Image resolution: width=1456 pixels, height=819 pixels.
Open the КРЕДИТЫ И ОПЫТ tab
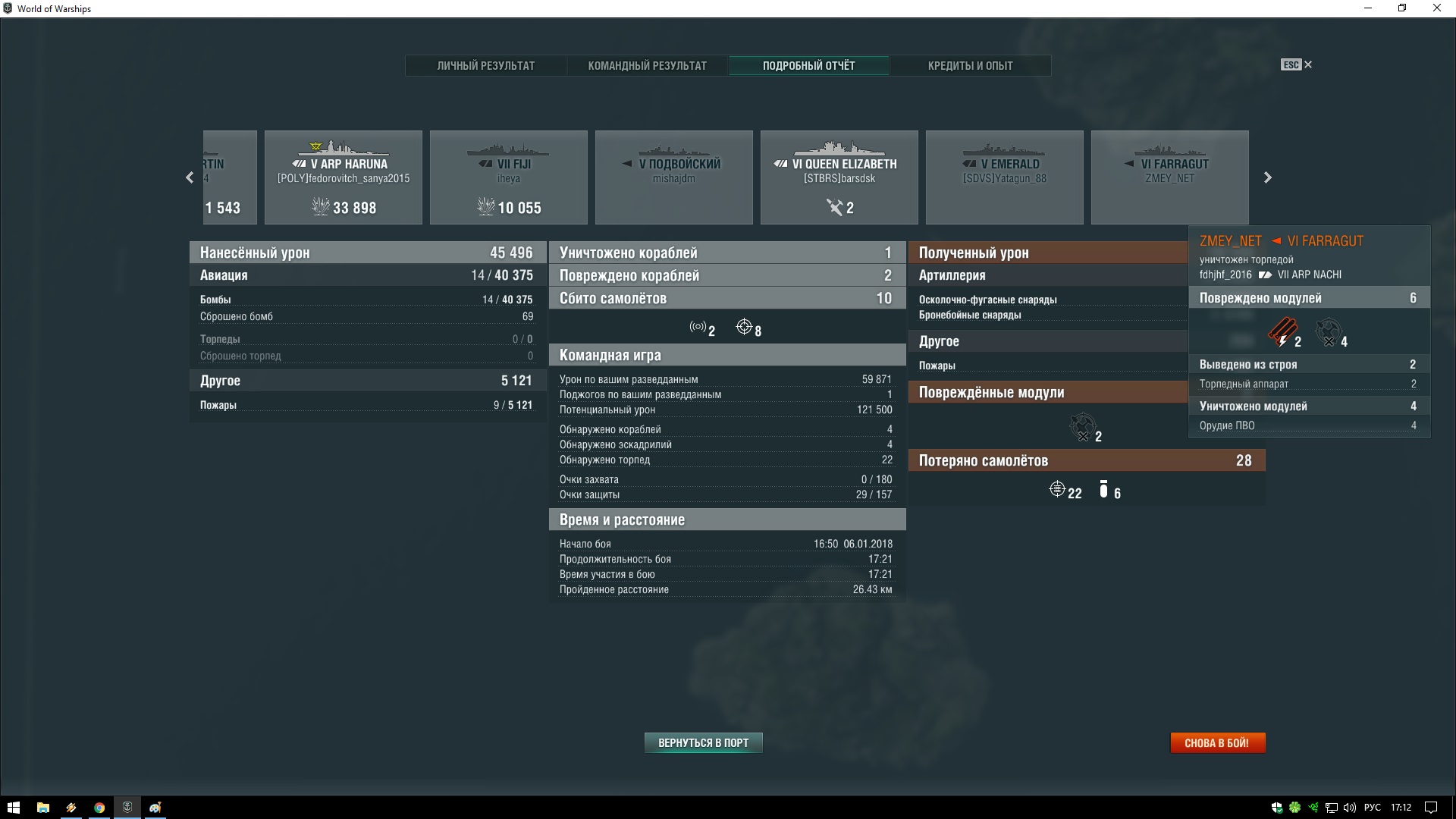pyautogui.click(x=970, y=66)
